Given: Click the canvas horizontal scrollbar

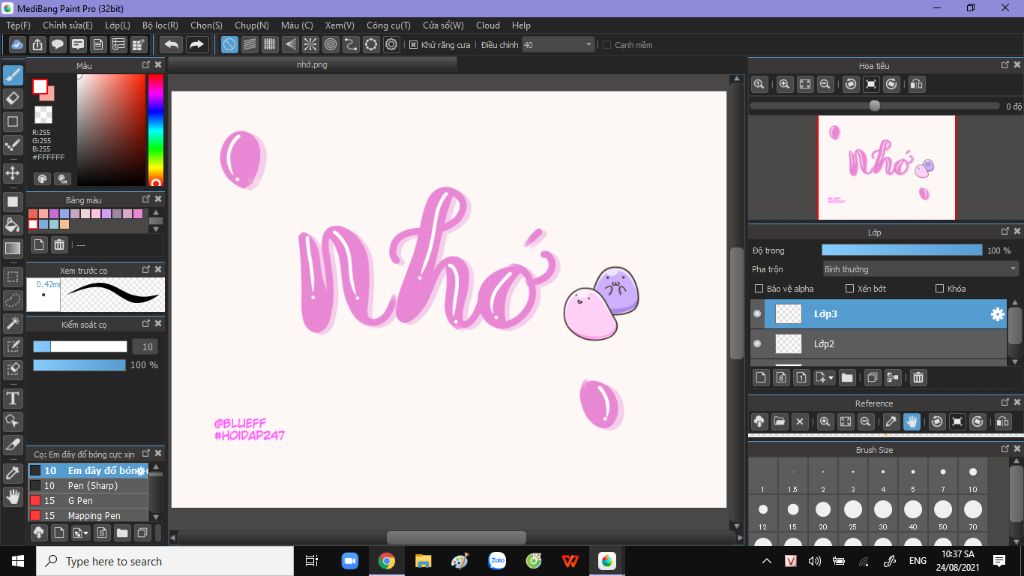Looking at the screenshot, I should [456, 537].
